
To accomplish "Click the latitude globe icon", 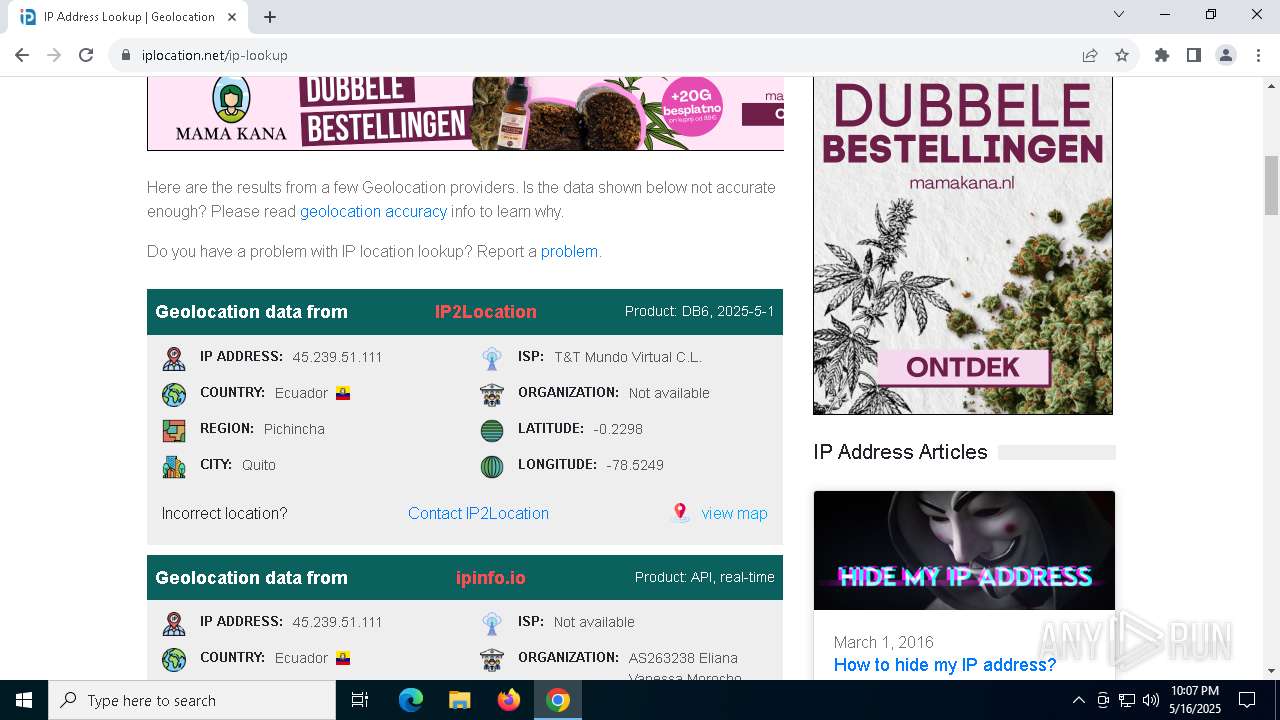I will pos(491,430).
